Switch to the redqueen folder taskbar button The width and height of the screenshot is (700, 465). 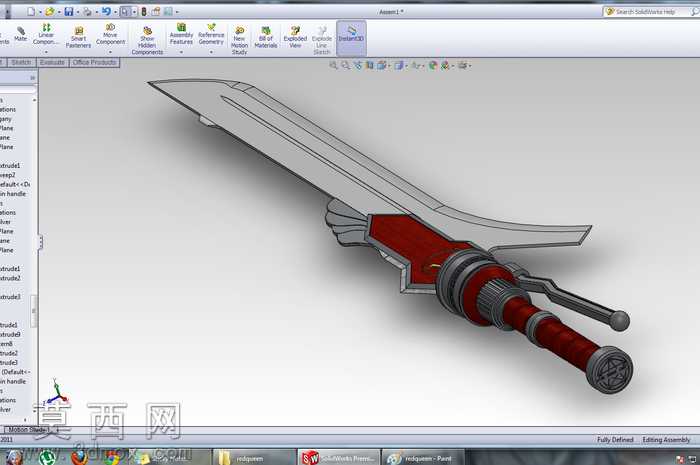click(253, 458)
